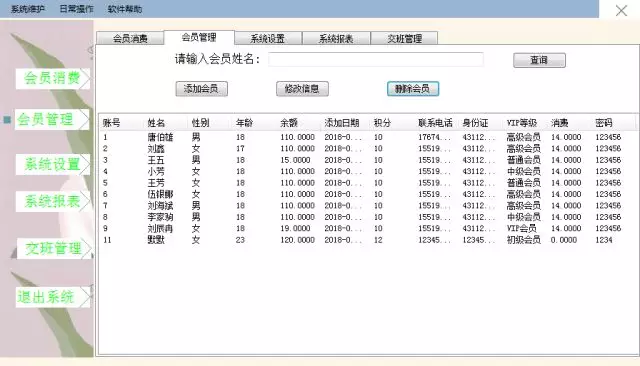Viewport: 640px width, 366px height.
Task: Click balance 15.0000 in 王五's row
Action: (x=295, y=160)
